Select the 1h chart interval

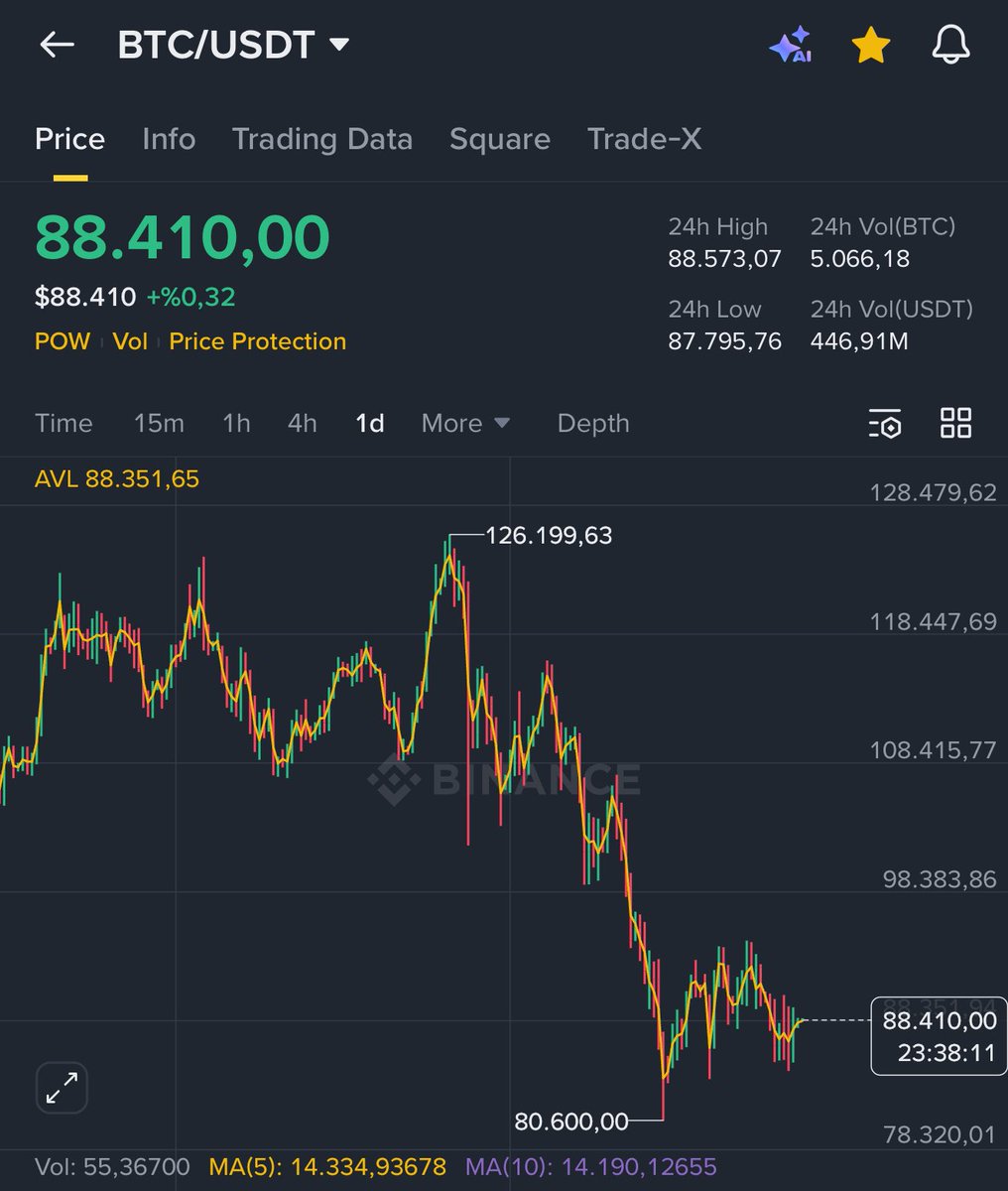[x=236, y=424]
